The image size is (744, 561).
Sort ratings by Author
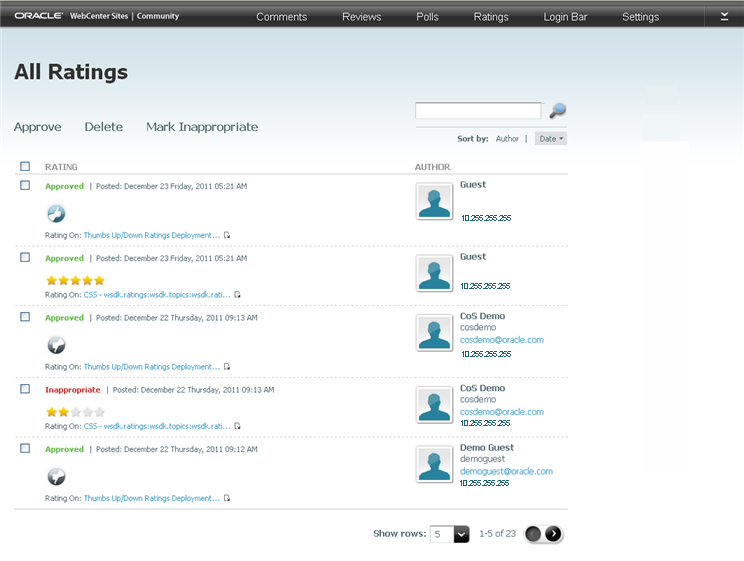coord(507,139)
